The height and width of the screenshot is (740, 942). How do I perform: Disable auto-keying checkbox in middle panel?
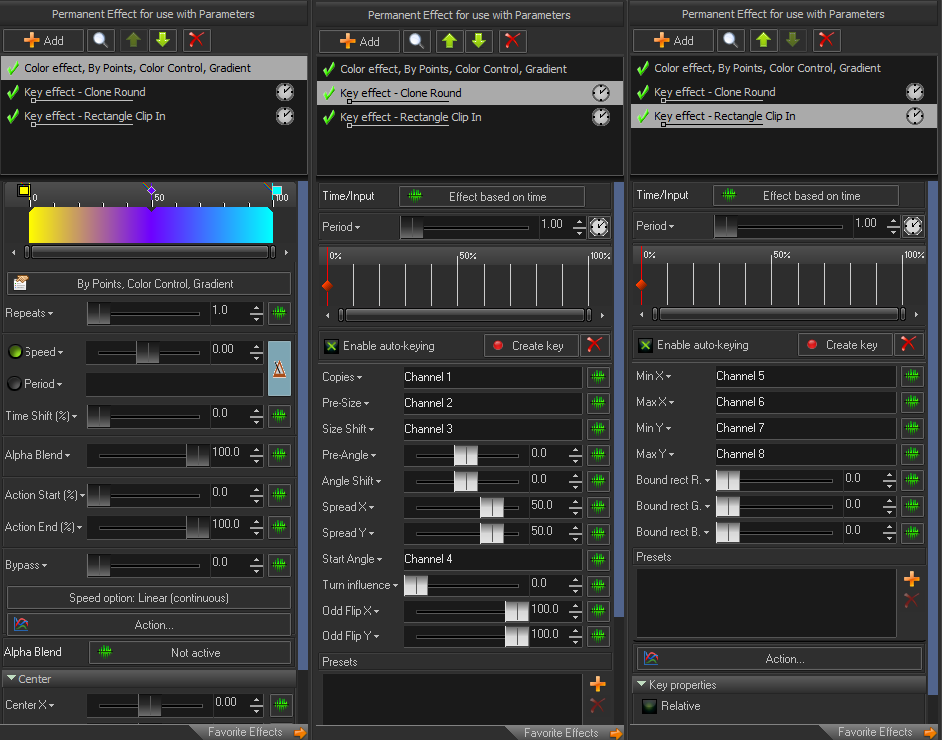(331, 346)
